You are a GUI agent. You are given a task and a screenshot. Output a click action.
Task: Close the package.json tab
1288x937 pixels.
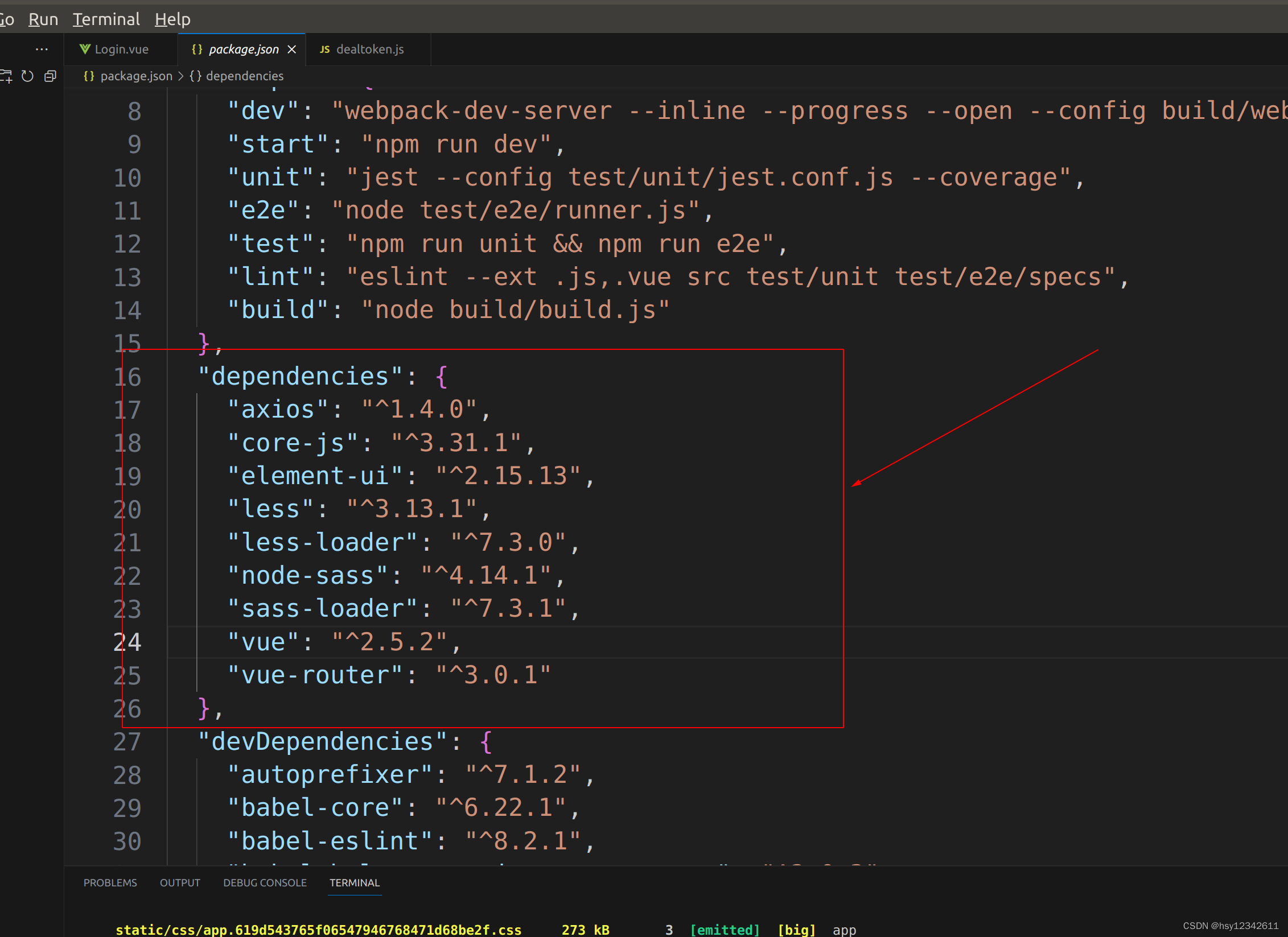[292, 49]
